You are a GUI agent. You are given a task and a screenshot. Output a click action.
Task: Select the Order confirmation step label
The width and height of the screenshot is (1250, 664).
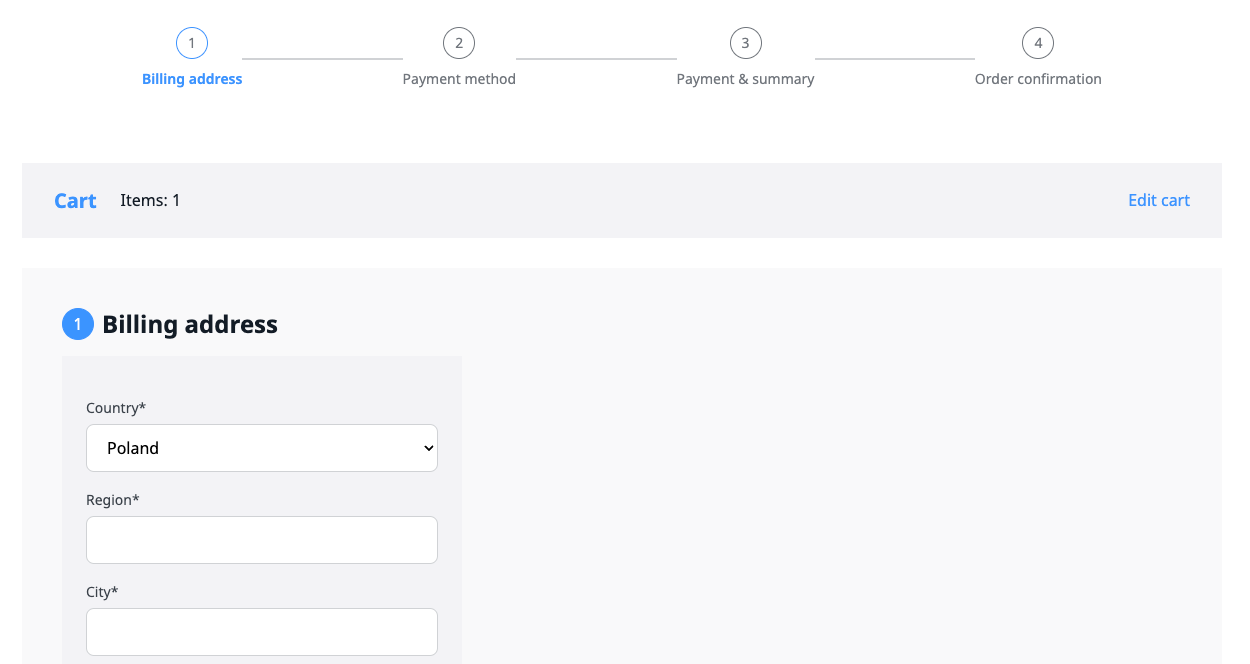point(1038,79)
